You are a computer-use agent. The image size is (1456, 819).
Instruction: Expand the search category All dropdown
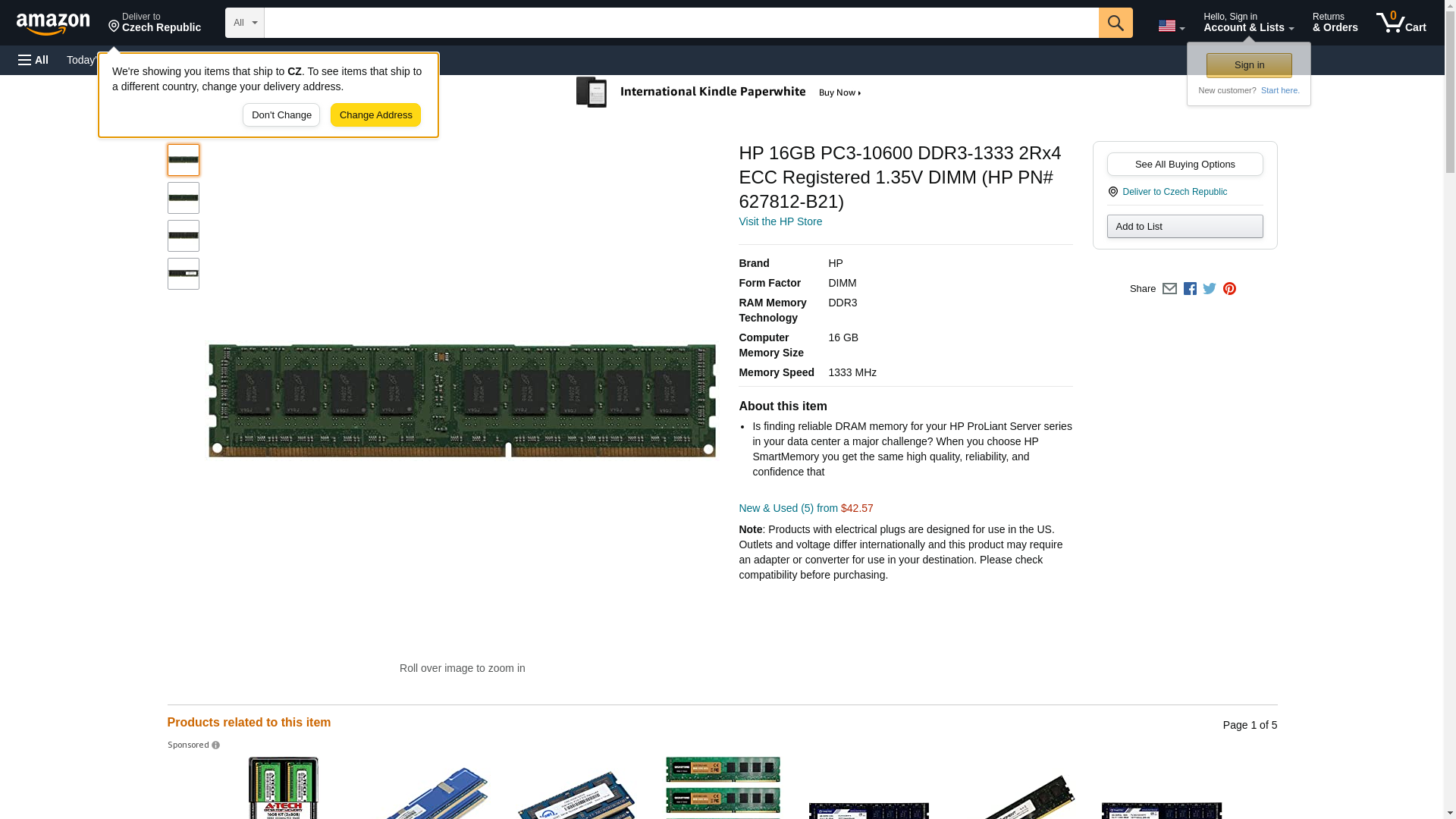(x=244, y=23)
